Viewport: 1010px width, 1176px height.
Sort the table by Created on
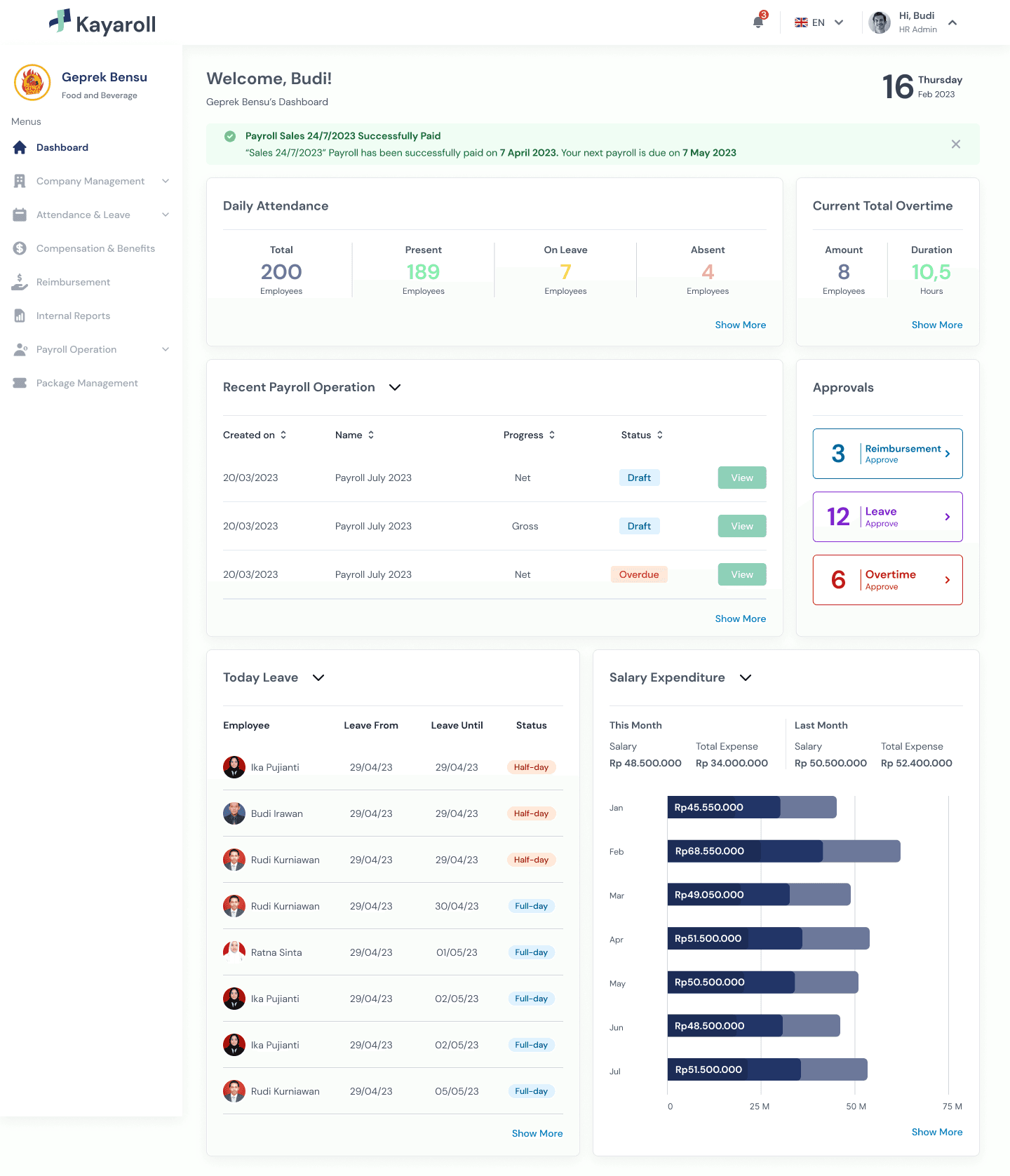coord(255,435)
